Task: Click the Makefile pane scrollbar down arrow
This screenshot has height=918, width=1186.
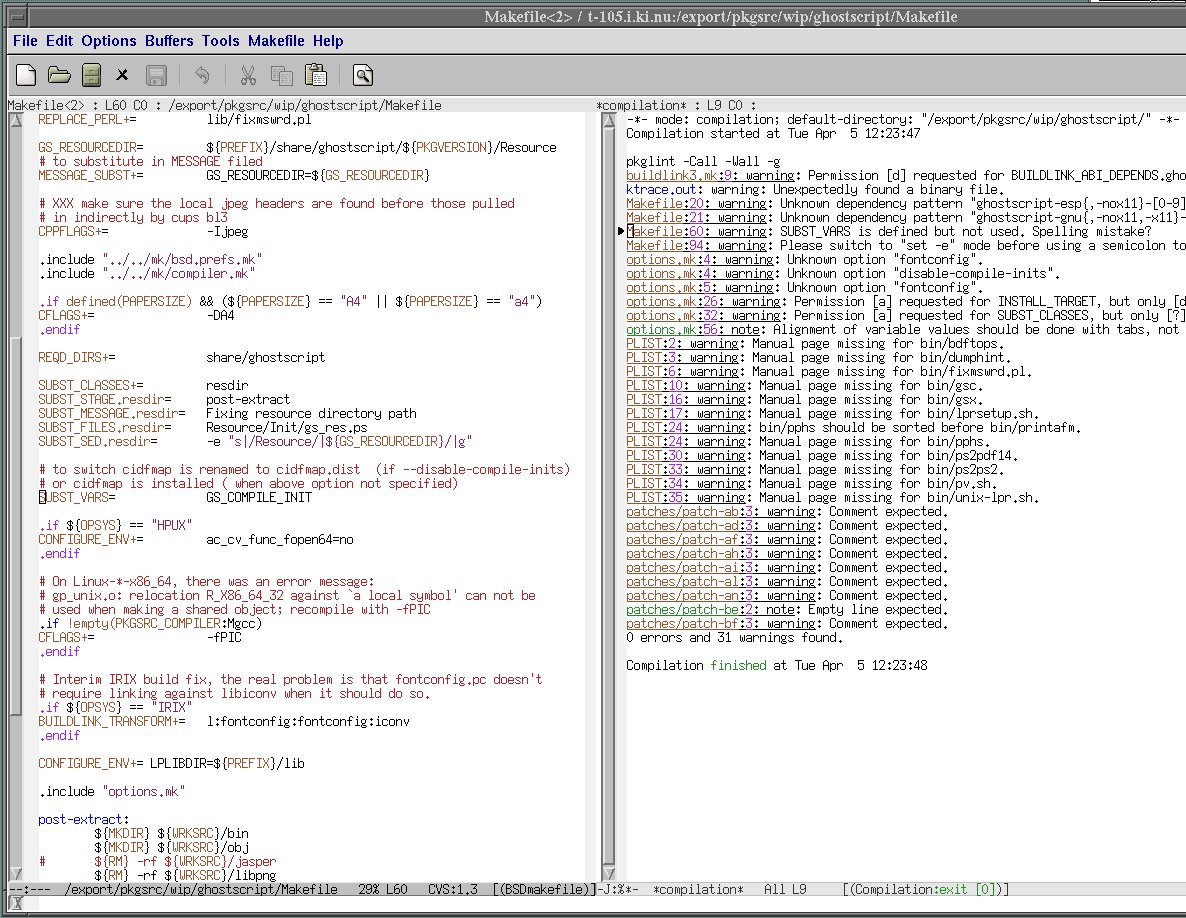Action: click(16, 874)
